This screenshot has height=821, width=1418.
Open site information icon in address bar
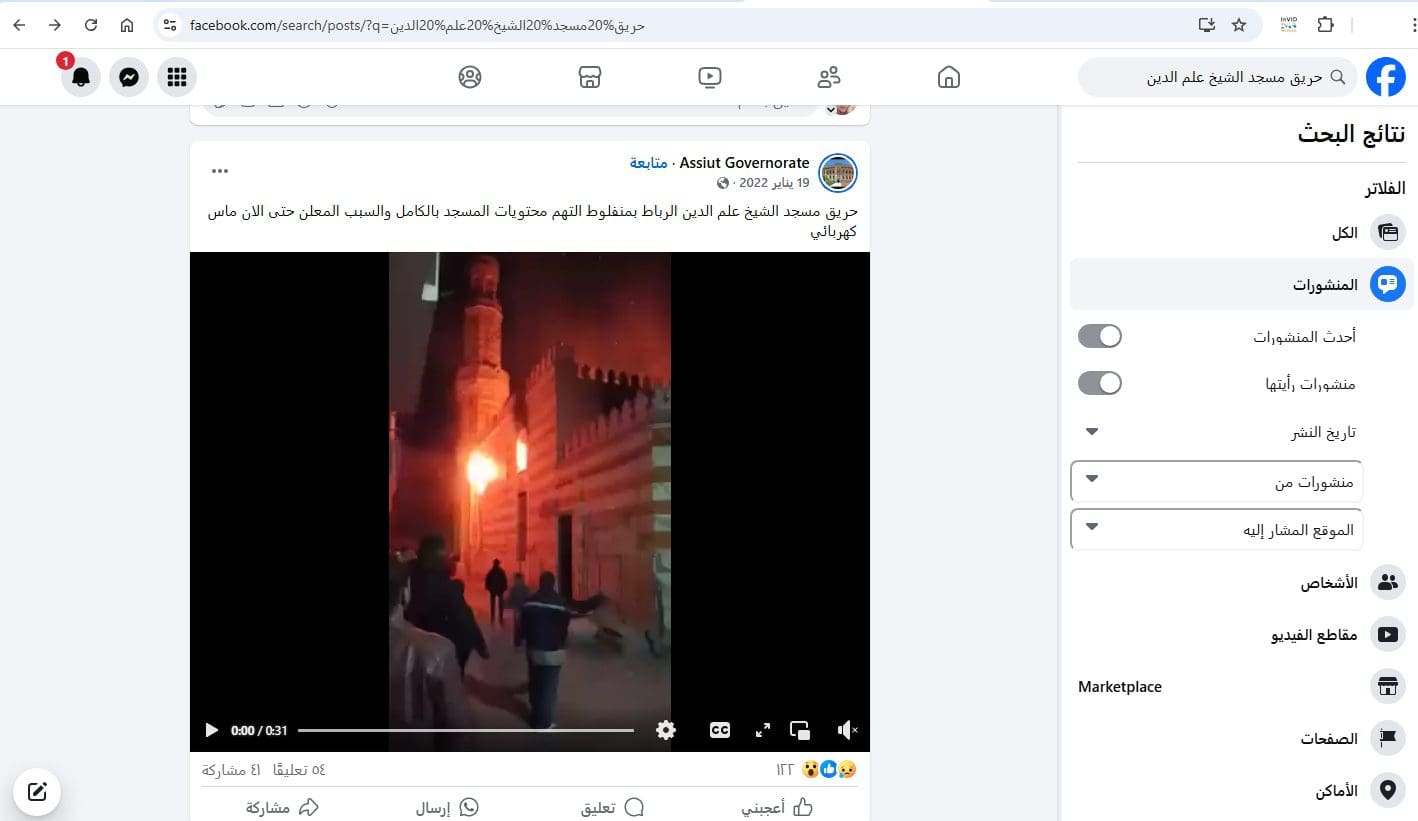point(169,25)
